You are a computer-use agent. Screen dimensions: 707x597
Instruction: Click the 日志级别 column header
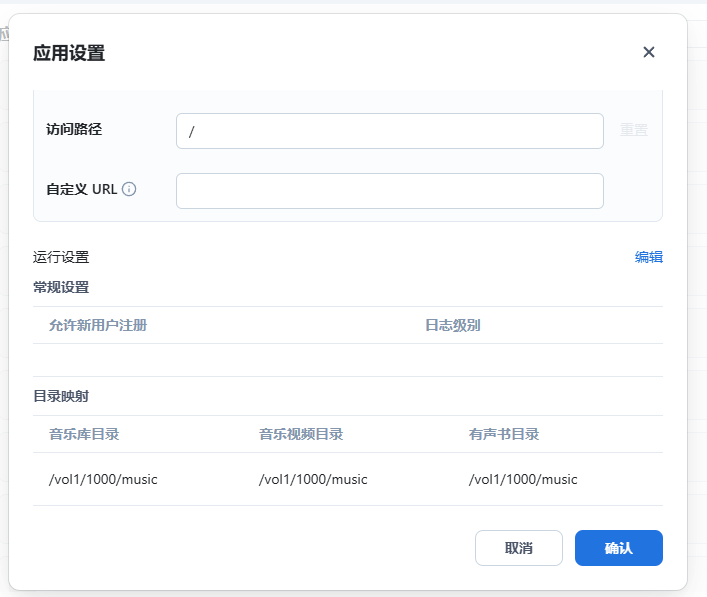[x=453, y=325]
